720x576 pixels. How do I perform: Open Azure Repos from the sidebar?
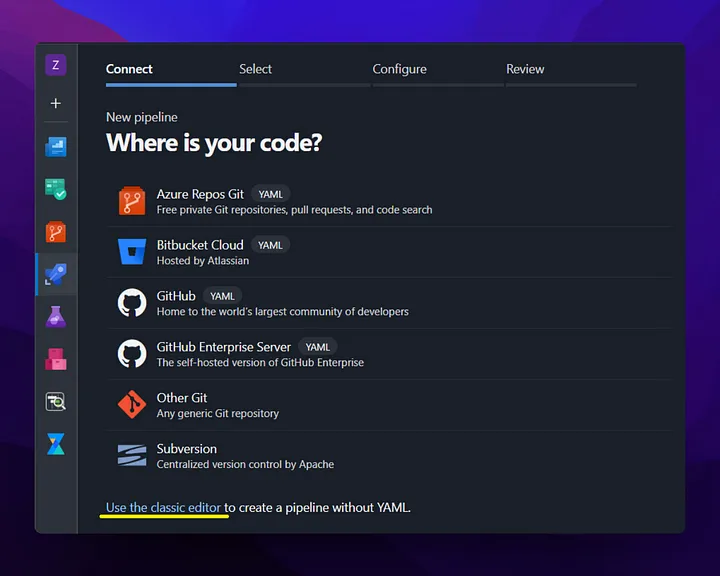[56, 232]
